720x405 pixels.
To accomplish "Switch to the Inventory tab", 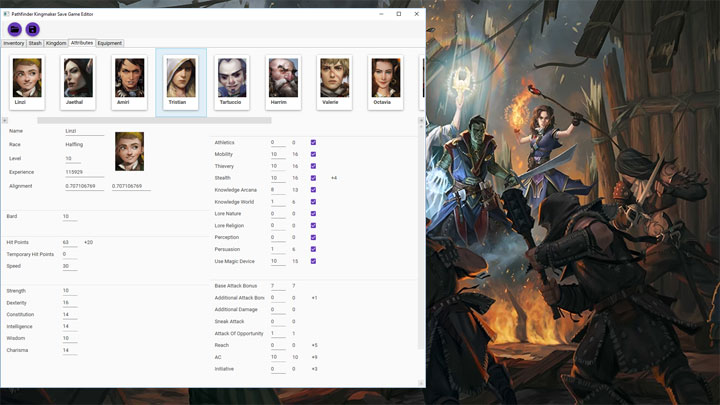I will click(x=14, y=44).
